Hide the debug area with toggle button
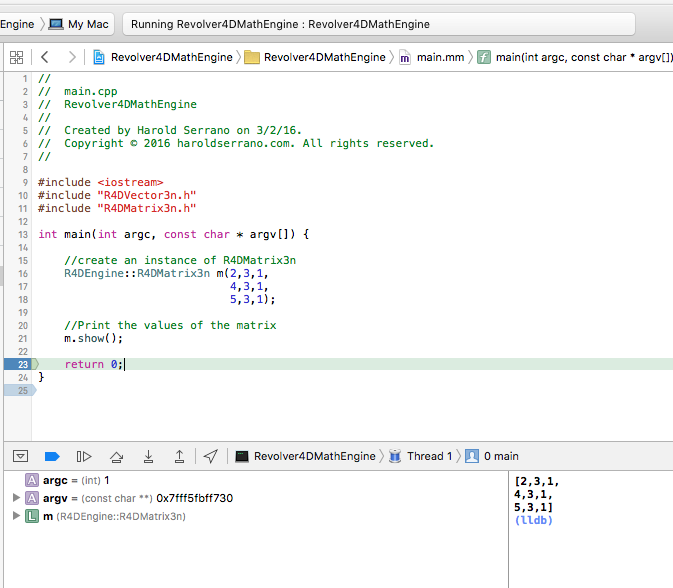This screenshot has height=588, width=673. tap(20, 456)
